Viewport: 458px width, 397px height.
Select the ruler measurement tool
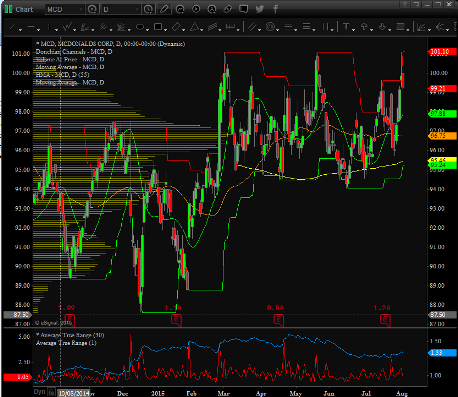[231, 27]
